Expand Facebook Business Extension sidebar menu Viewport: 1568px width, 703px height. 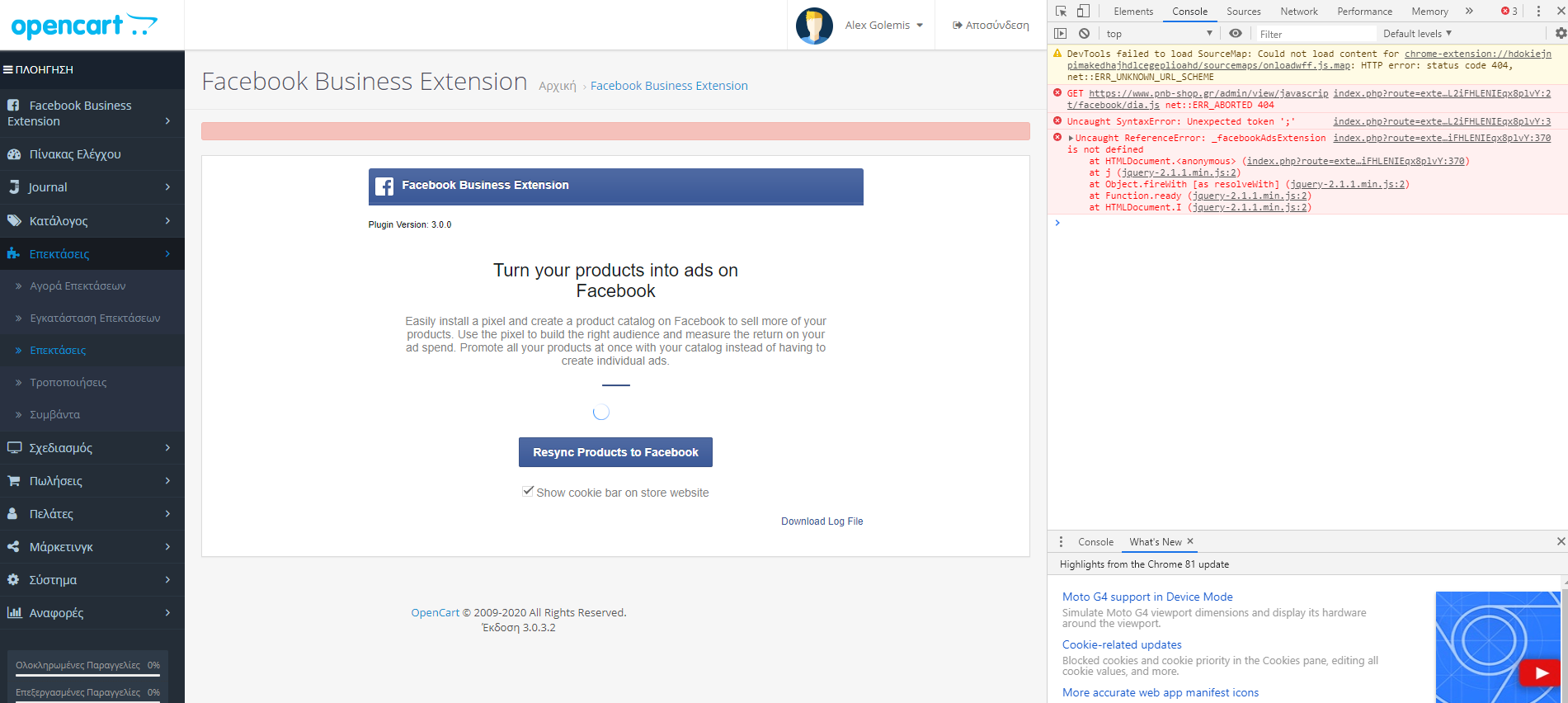pyautogui.click(x=167, y=121)
